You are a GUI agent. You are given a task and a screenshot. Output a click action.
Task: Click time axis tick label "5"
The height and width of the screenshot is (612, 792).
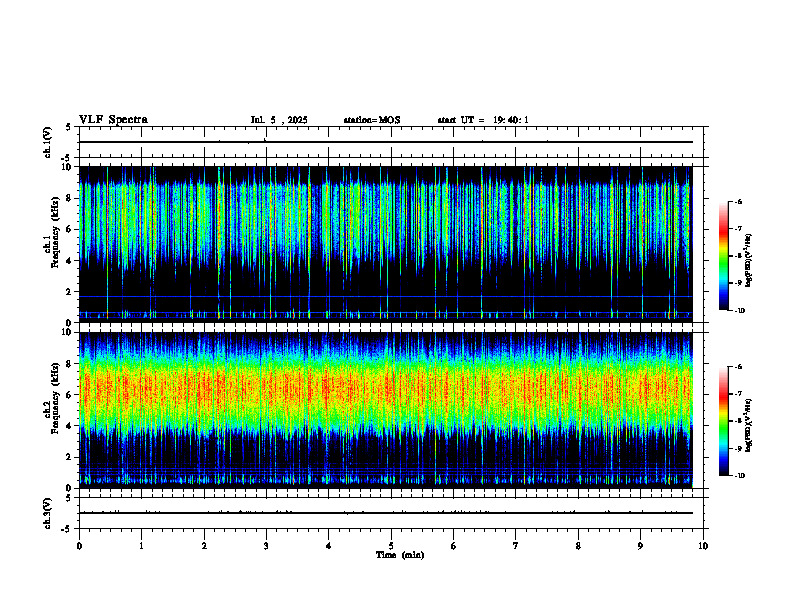[x=391, y=546]
